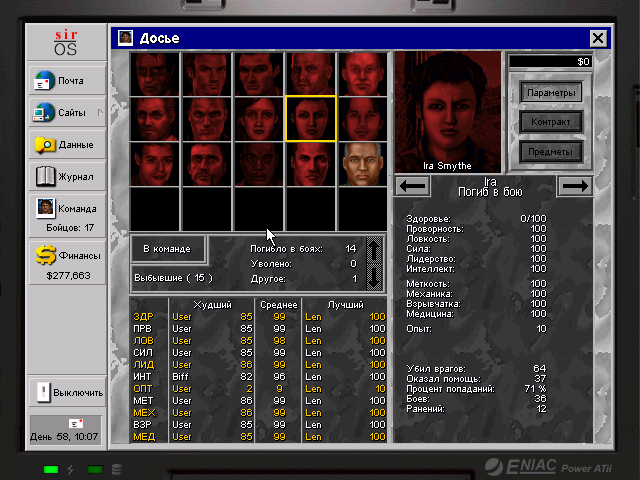This screenshot has width=640, height=480.
Task: Click the $277,663 finances amount
Action: coord(68,276)
